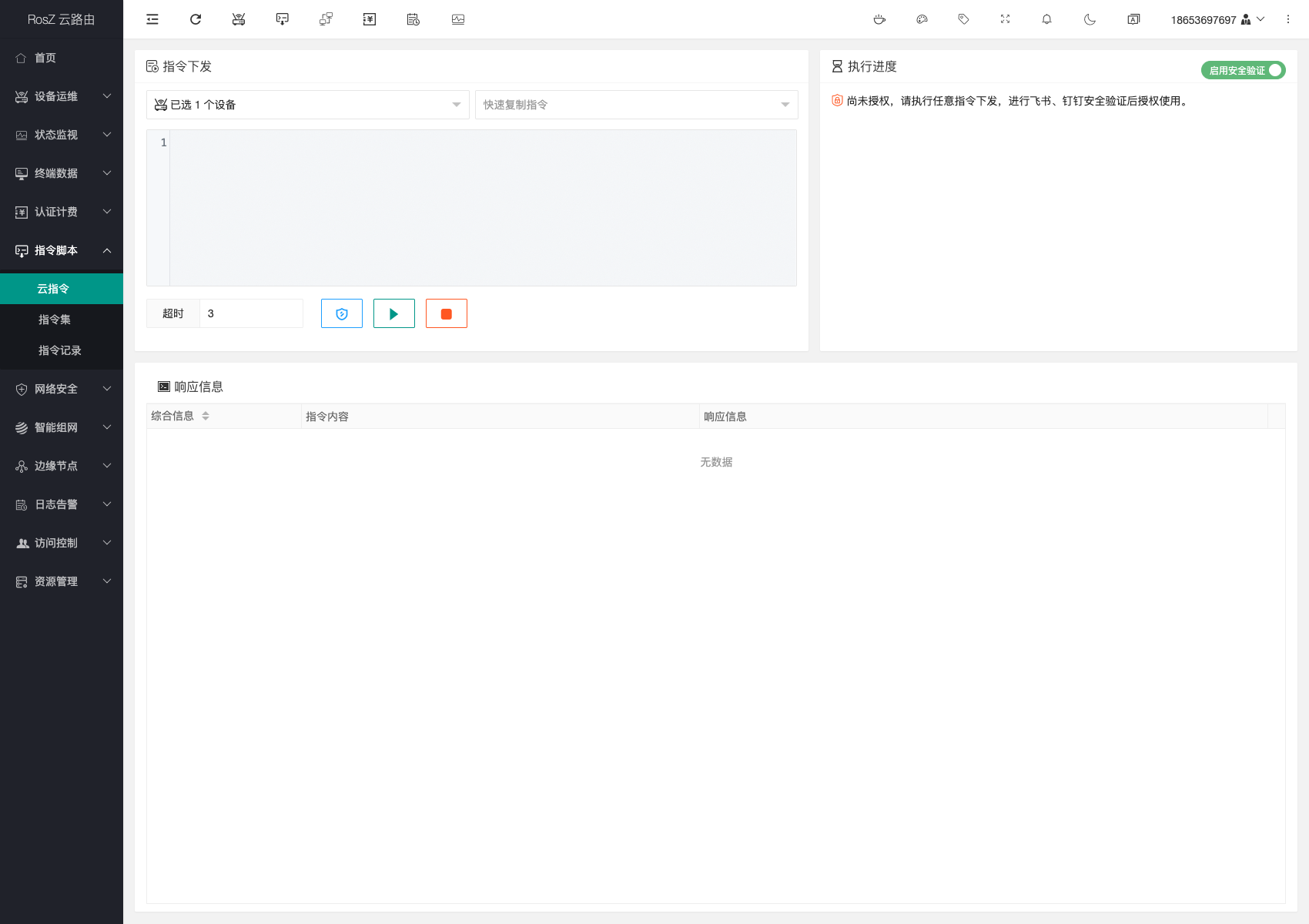Image resolution: width=1309 pixels, height=924 pixels.
Task: Switch to dark mode with moon icon
Action: (1090, 19)
